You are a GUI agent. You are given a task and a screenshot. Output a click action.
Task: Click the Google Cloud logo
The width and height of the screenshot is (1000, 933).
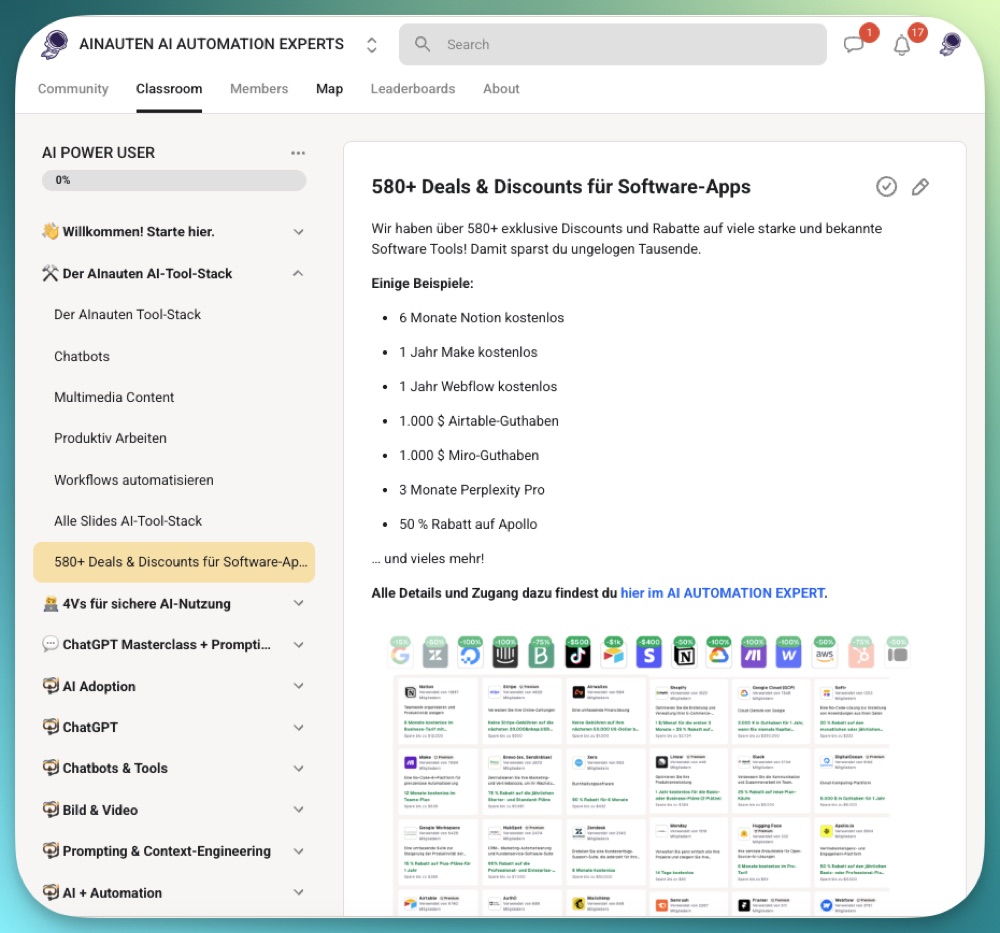click(x=719, y=655)
